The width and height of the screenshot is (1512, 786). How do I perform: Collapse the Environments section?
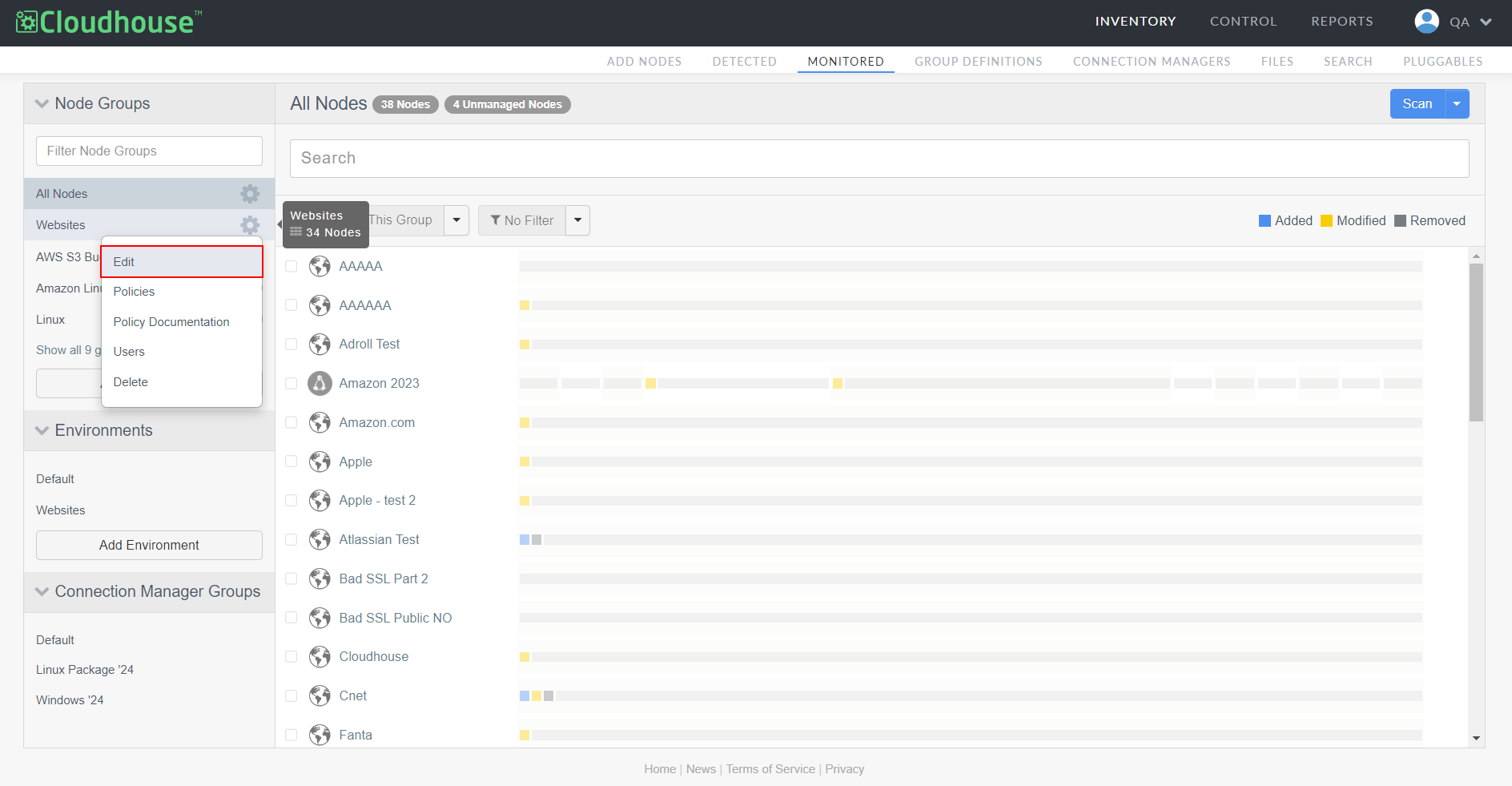pos(42,431)
